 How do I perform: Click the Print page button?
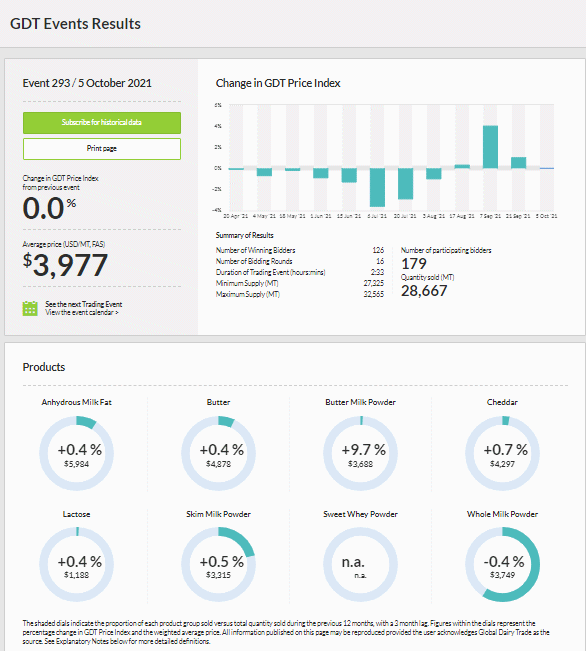[102, 149]
